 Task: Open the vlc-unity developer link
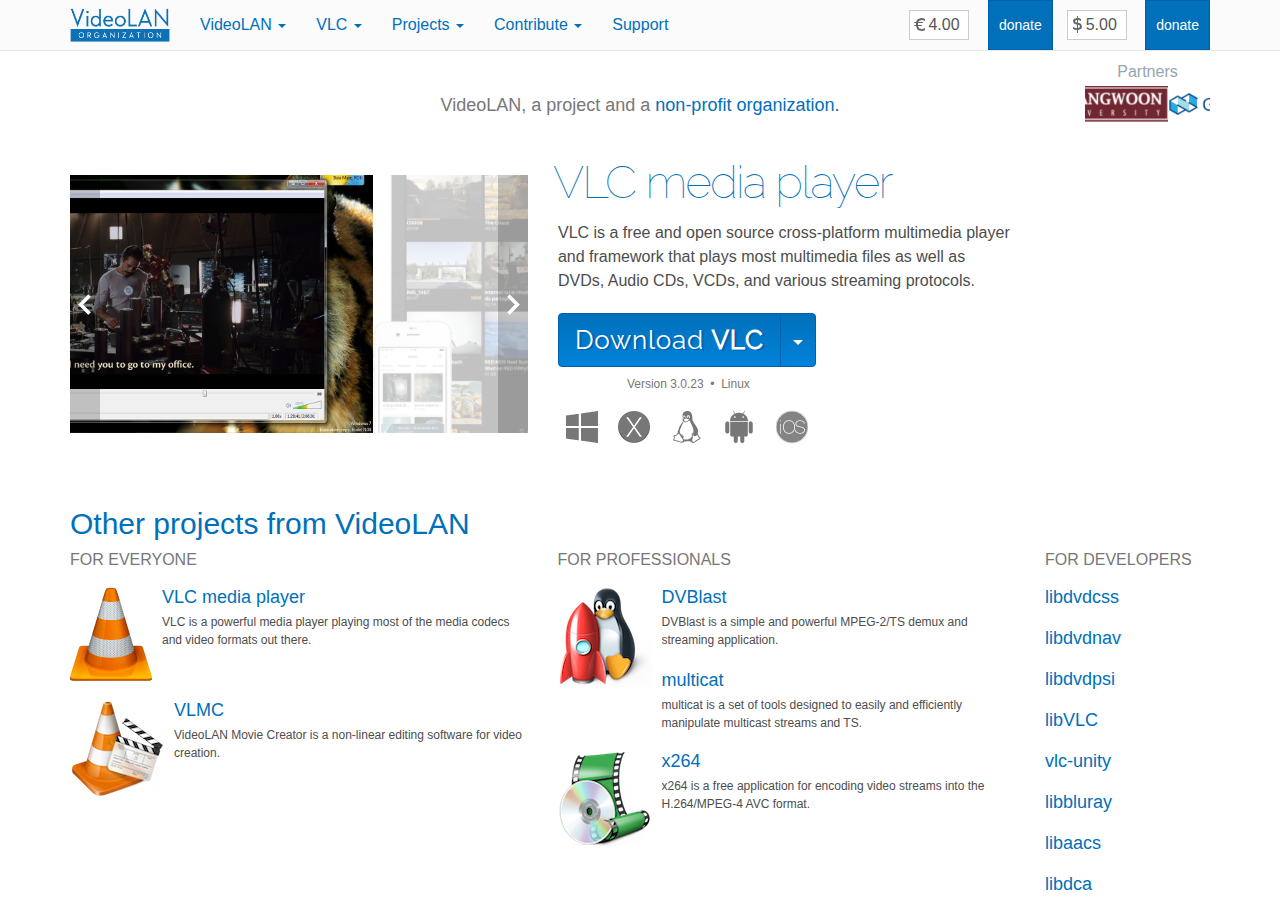[1078, 761]
